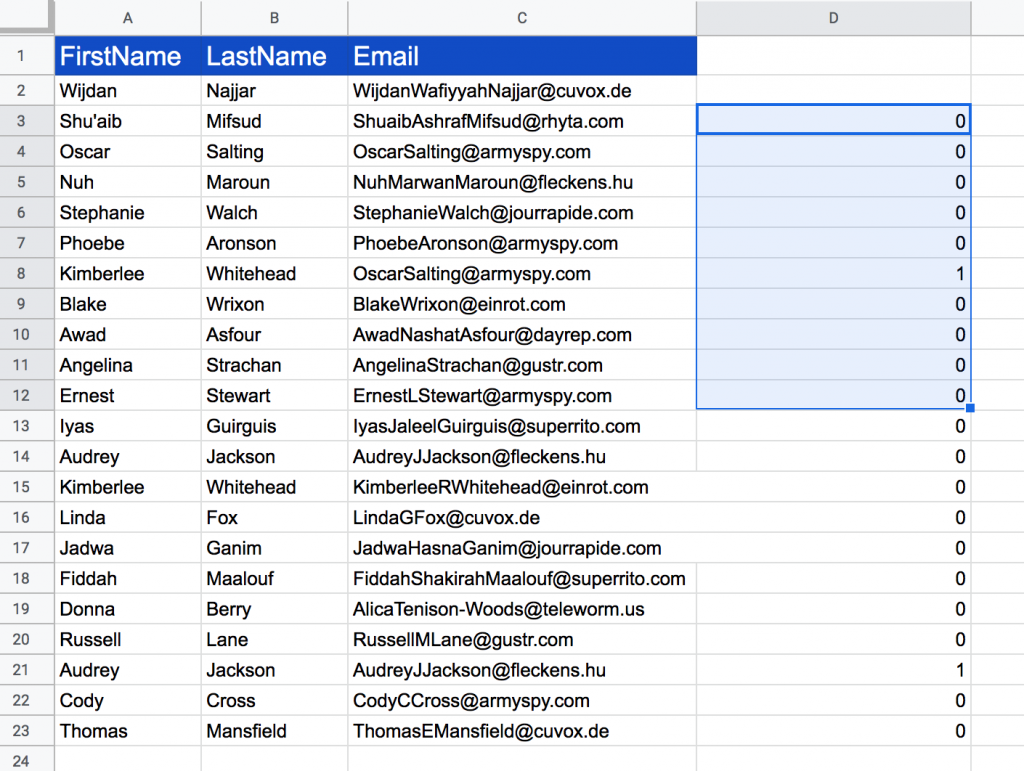Select OscarSalting@armyspy.com cell in row 4

[x=522, y=151]
